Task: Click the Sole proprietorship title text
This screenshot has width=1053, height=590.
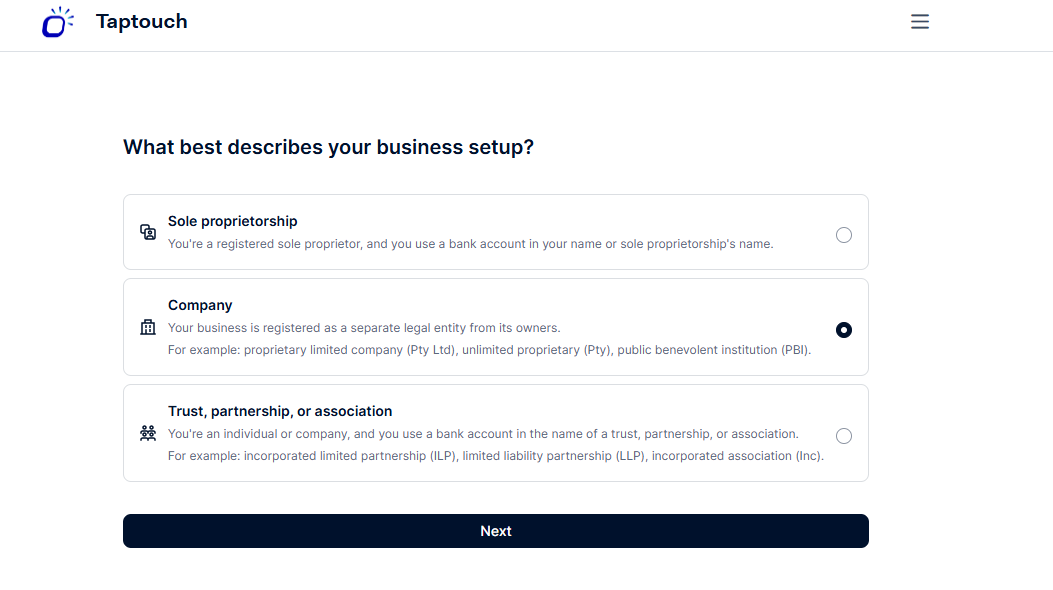Action: pos(233,221)
